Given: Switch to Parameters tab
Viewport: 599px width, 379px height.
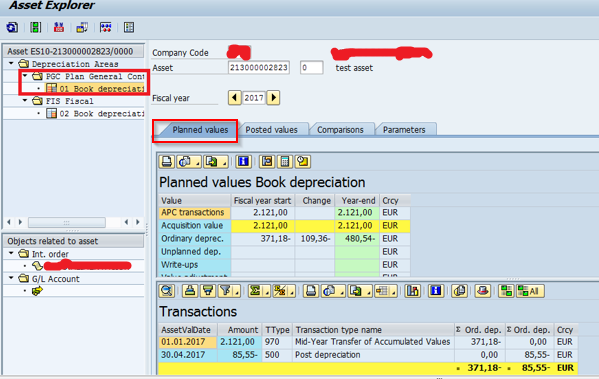Looking at the screenshot, I should click(404, 130).
